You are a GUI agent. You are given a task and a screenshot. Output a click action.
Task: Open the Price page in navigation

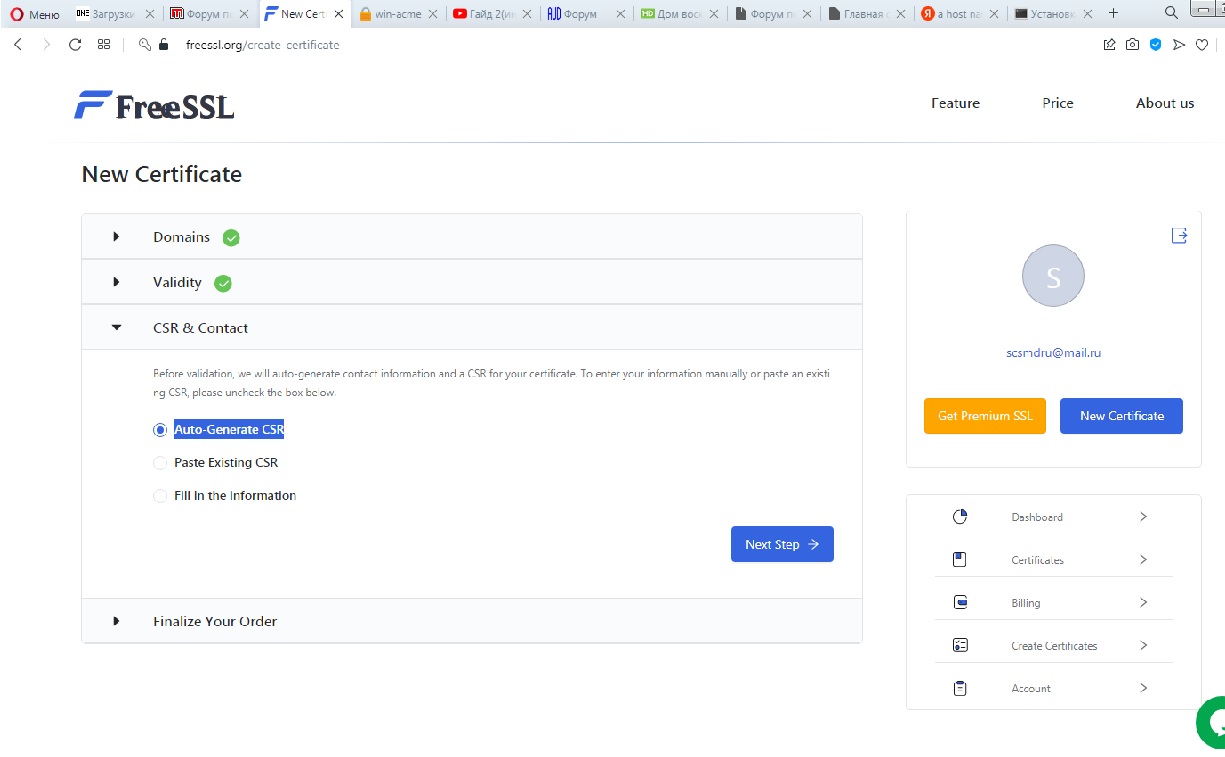[1057, 103]
